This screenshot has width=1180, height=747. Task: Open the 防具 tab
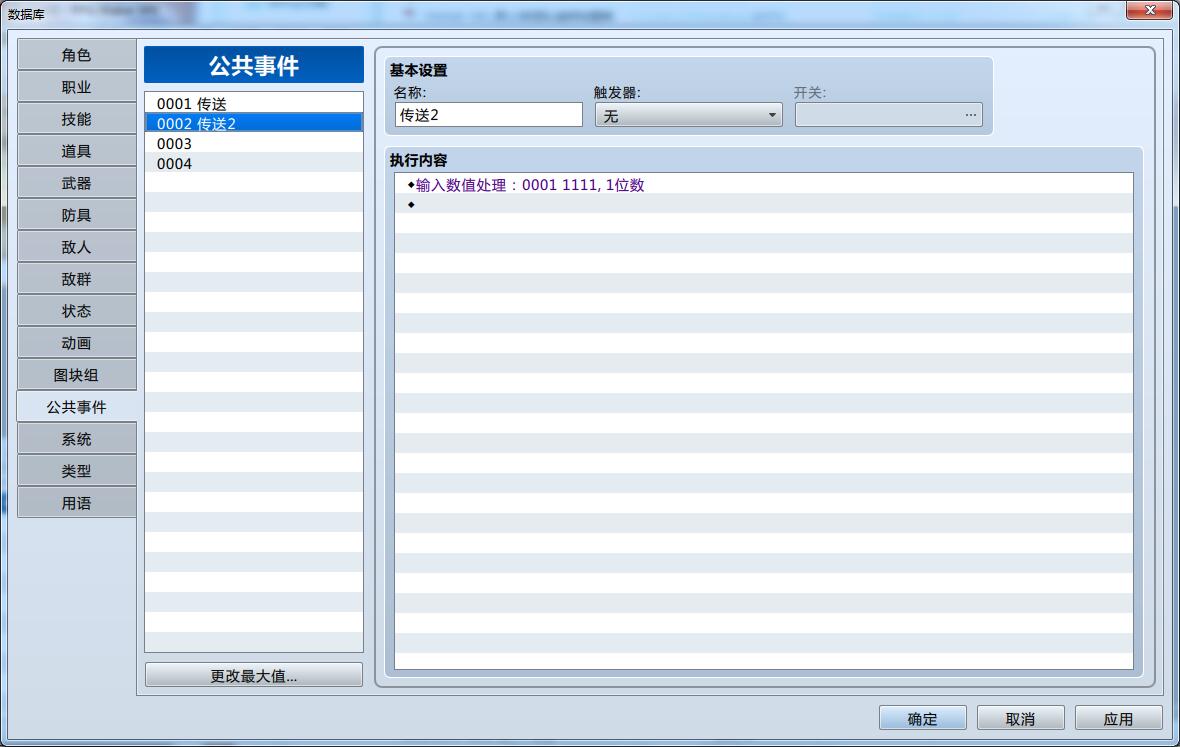[x=76, y=215]
